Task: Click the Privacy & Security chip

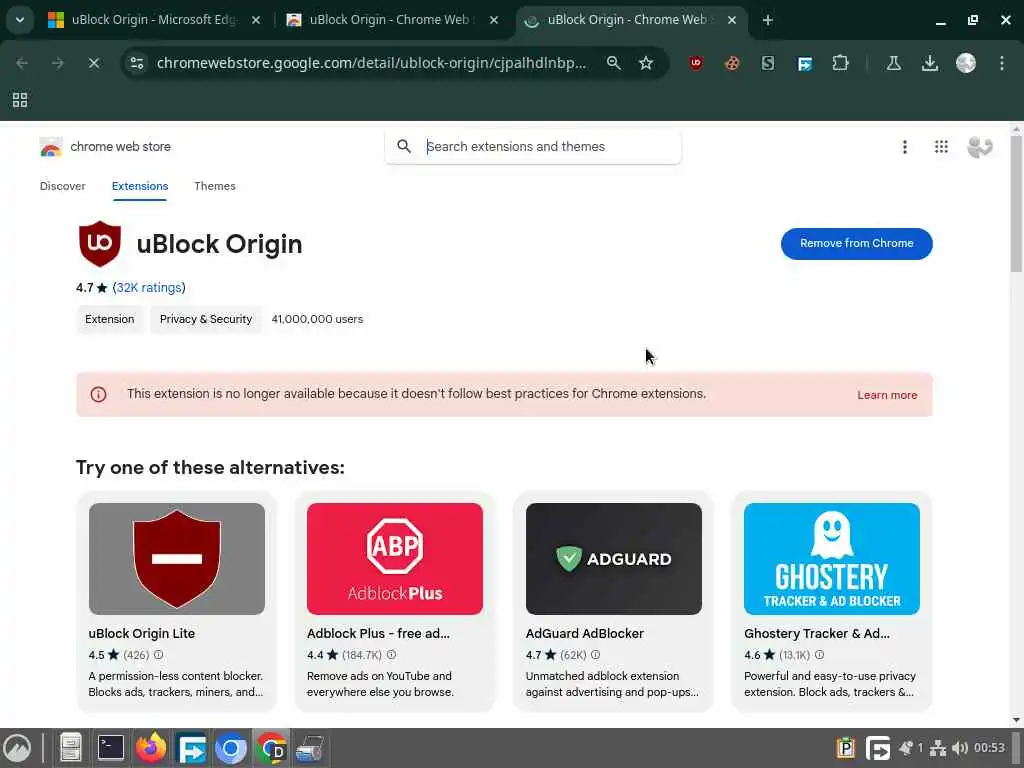Action: 206,319
